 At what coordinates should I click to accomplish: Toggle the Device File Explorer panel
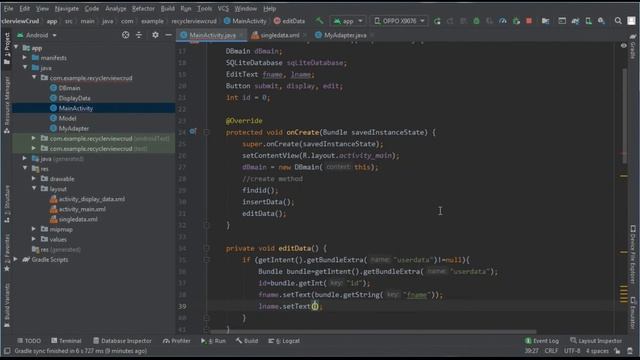coord(632,254)
